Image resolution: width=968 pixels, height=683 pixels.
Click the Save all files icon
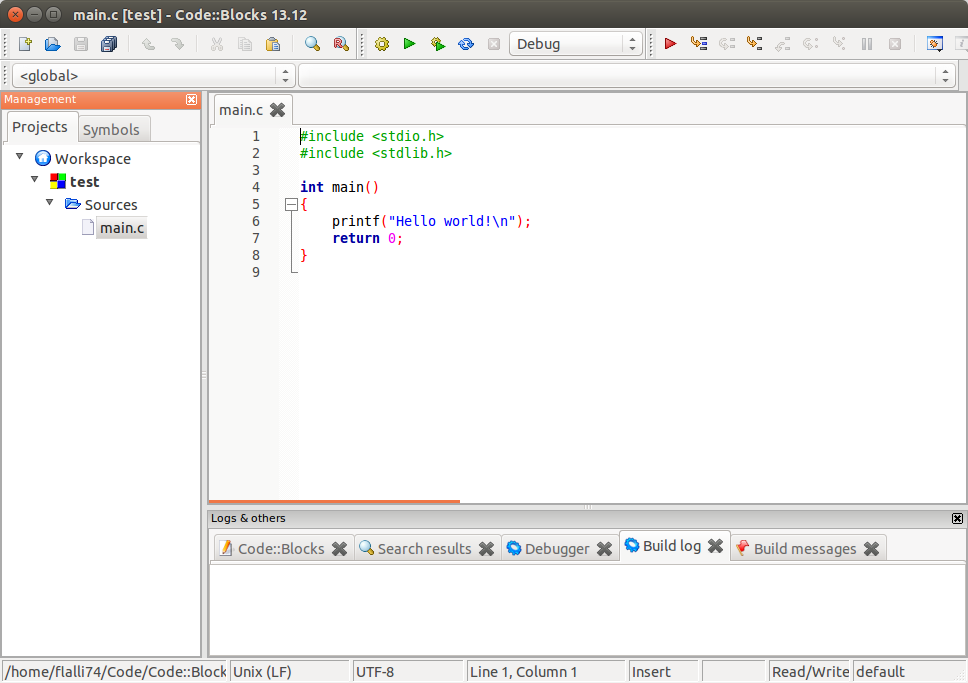[109, 44]
